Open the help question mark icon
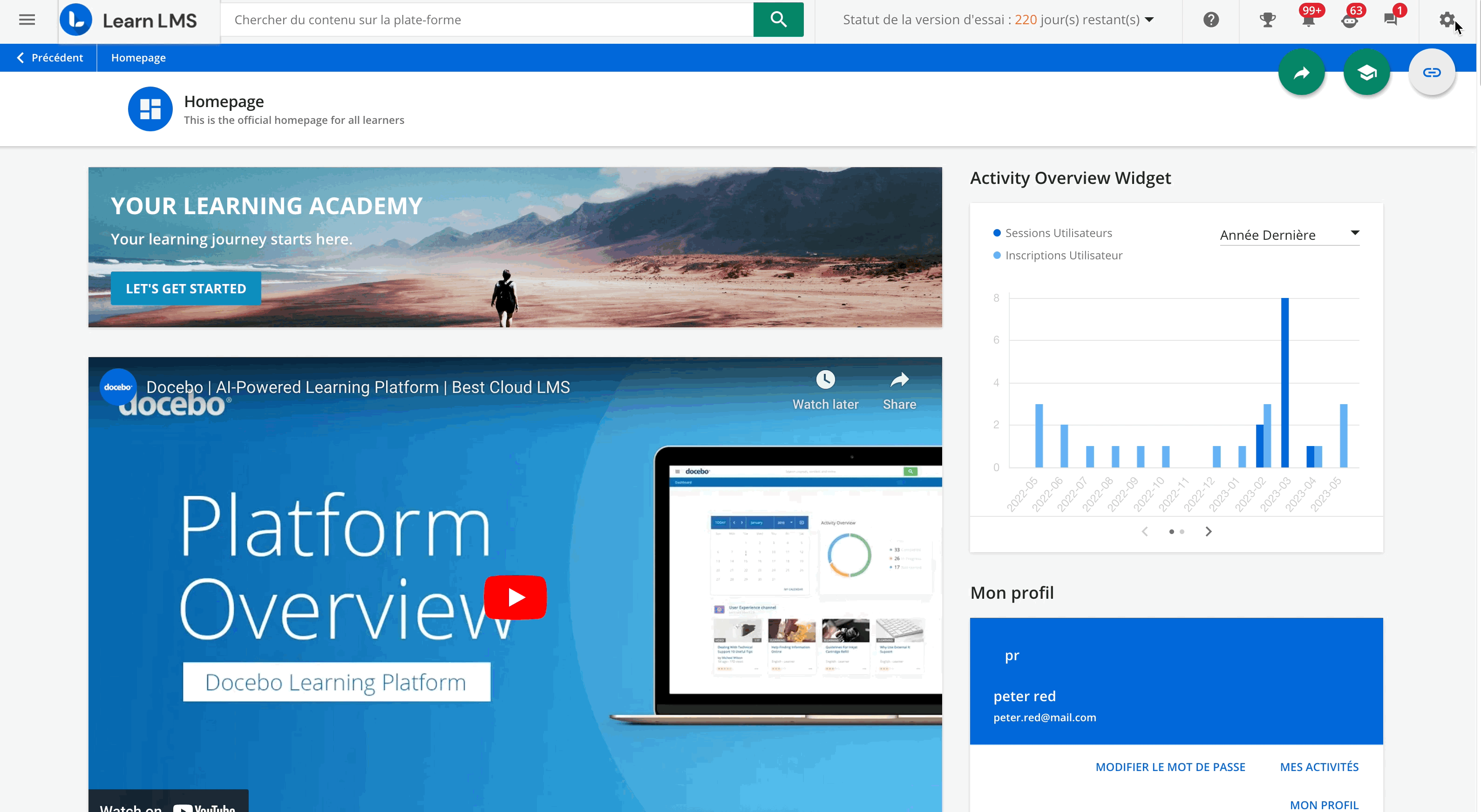The width and height of the screenshot is (1481, 812). (1211, 20)
